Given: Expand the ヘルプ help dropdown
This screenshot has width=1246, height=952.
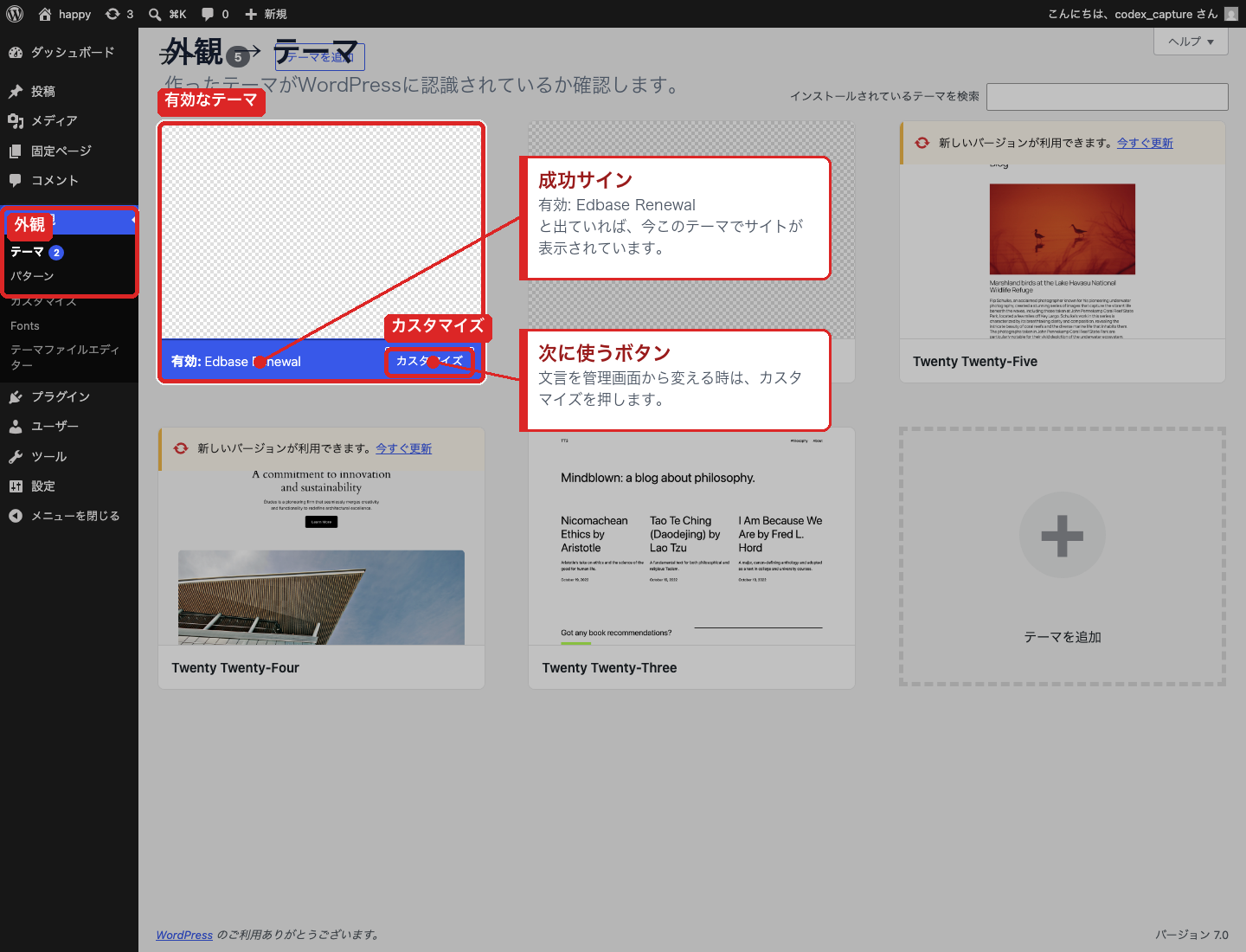Looking at the screenshot, I should point(1191,41).
